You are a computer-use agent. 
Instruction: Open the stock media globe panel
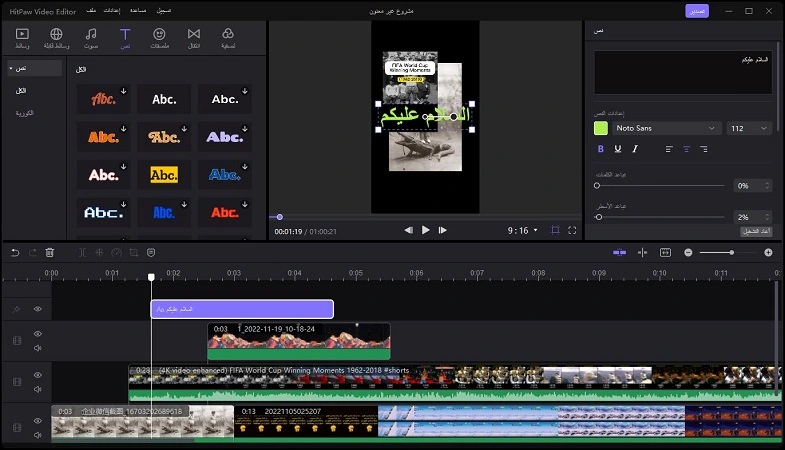coord(56,38)
